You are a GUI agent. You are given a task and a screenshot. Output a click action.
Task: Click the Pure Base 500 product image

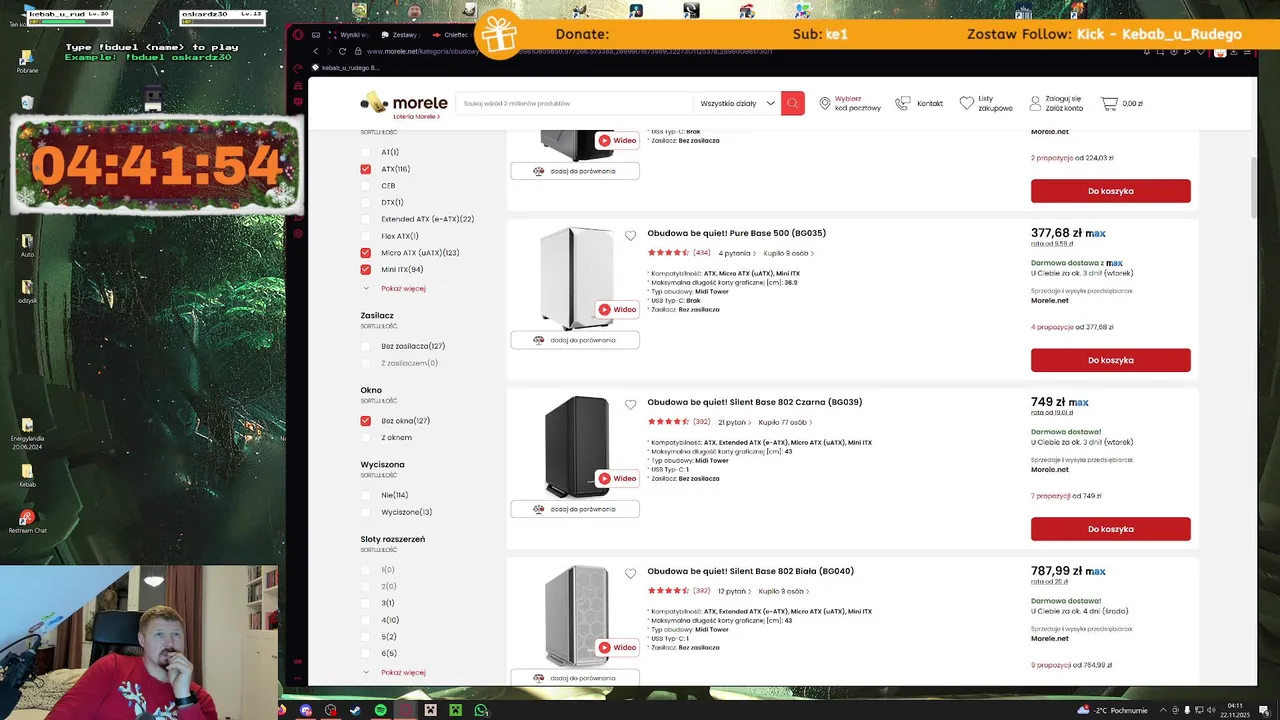(x=576, y=279)
